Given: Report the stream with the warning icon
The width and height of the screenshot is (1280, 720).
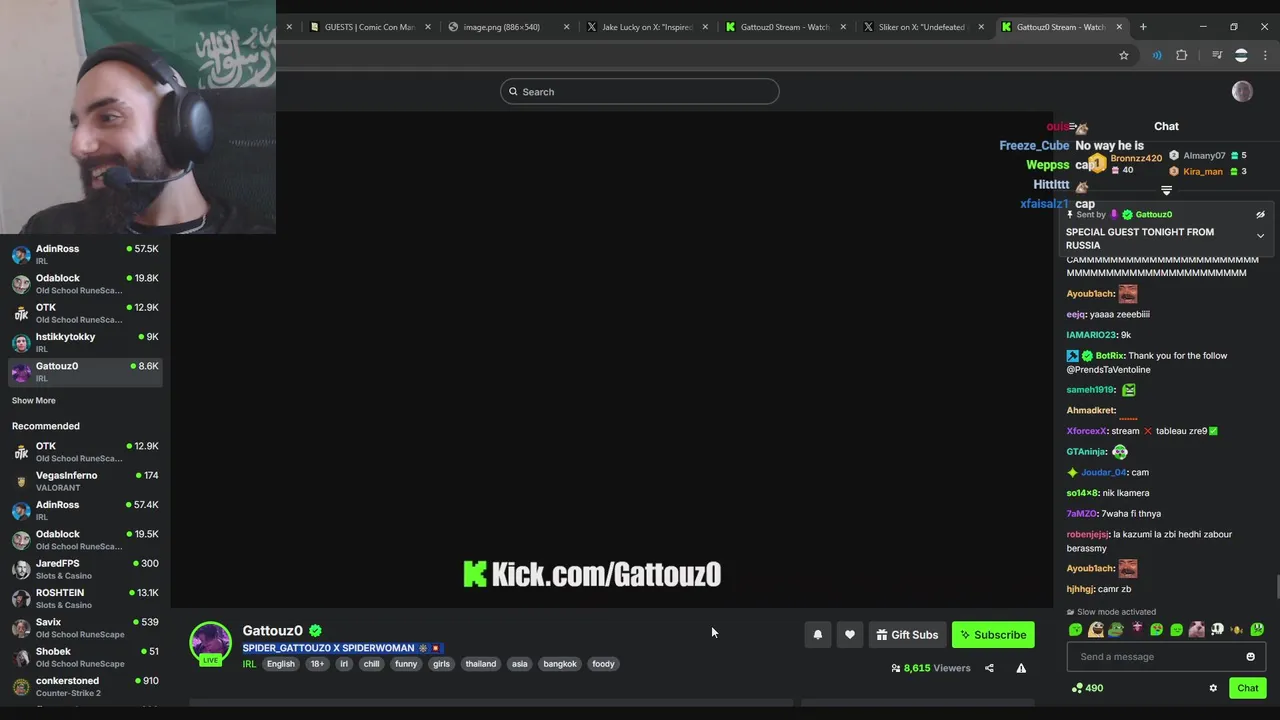Looking at the screenshot, I should point(1021,668).
